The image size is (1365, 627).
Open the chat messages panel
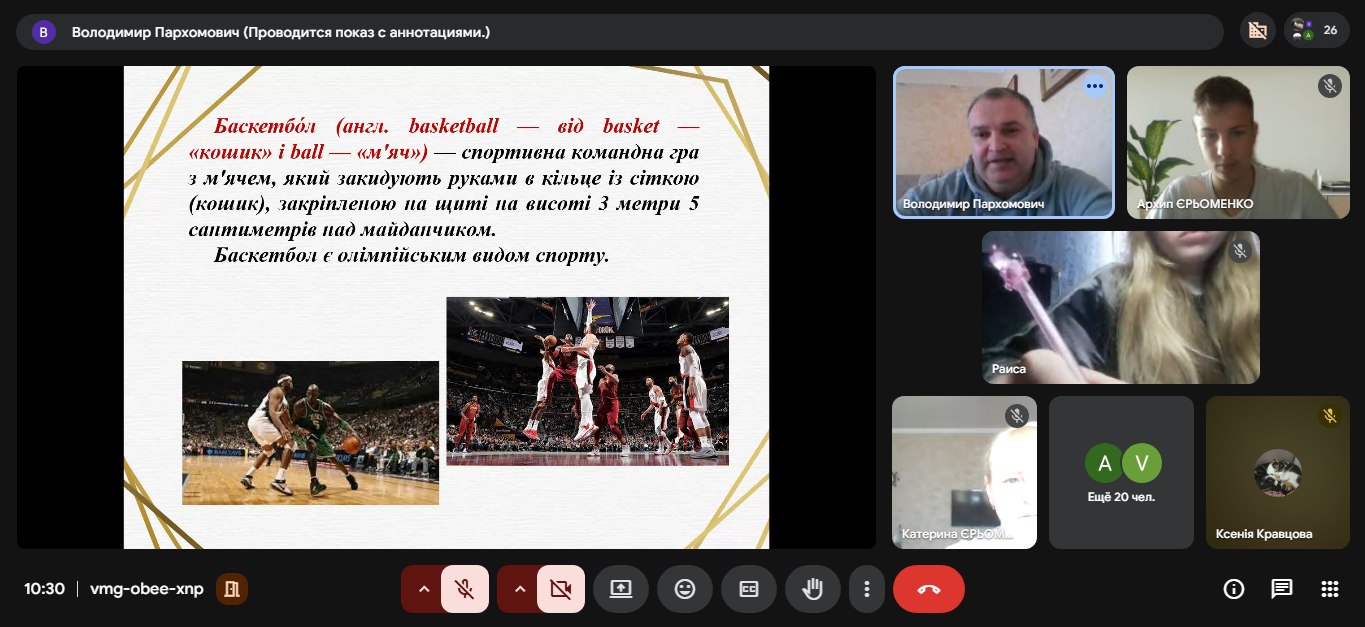pos(1281,589)
